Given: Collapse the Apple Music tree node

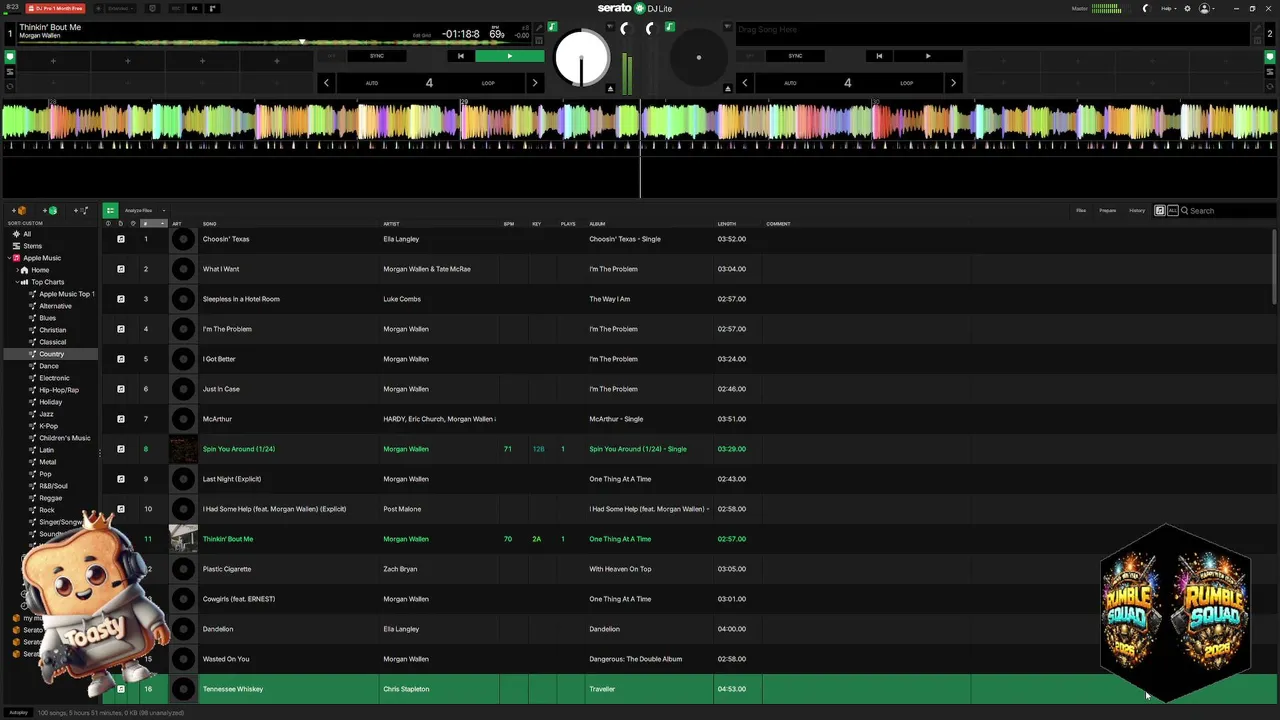Looking at the screenshot, I should pyautogui.click(x=8, y=258).
